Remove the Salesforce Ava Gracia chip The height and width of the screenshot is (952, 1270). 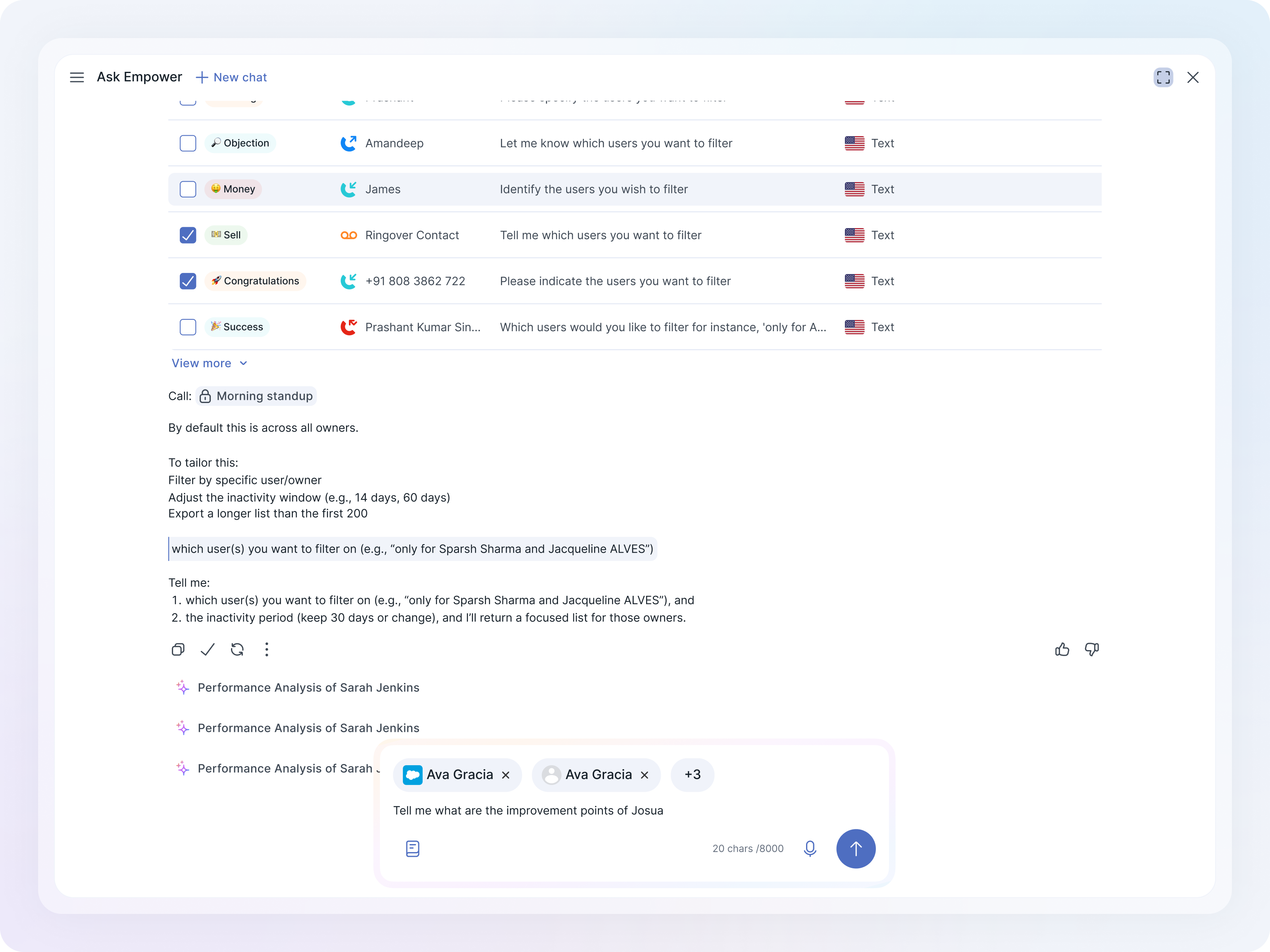[x=506, y=775]
